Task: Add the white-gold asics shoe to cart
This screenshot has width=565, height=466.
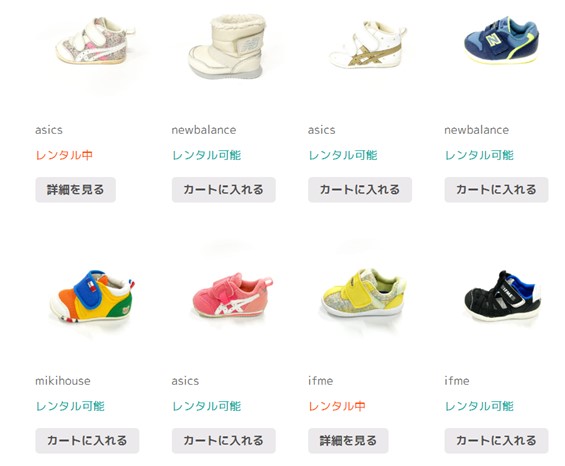Action: (360, 190)
